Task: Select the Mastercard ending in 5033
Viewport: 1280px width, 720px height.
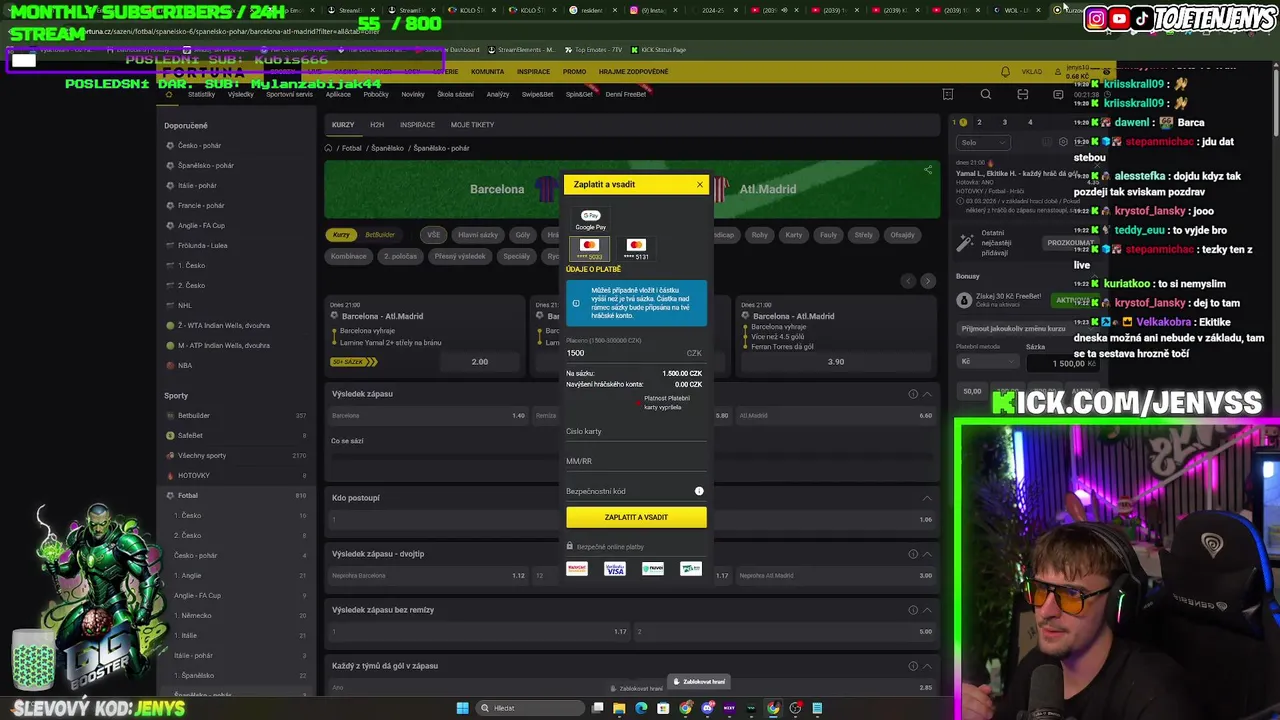Action: 589,248
